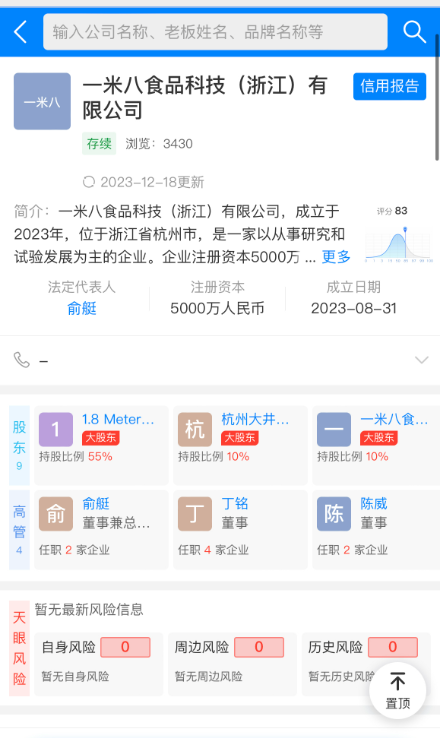Tap the 置顶 back-to-top button
440x738 pixels.
[398, 690]
